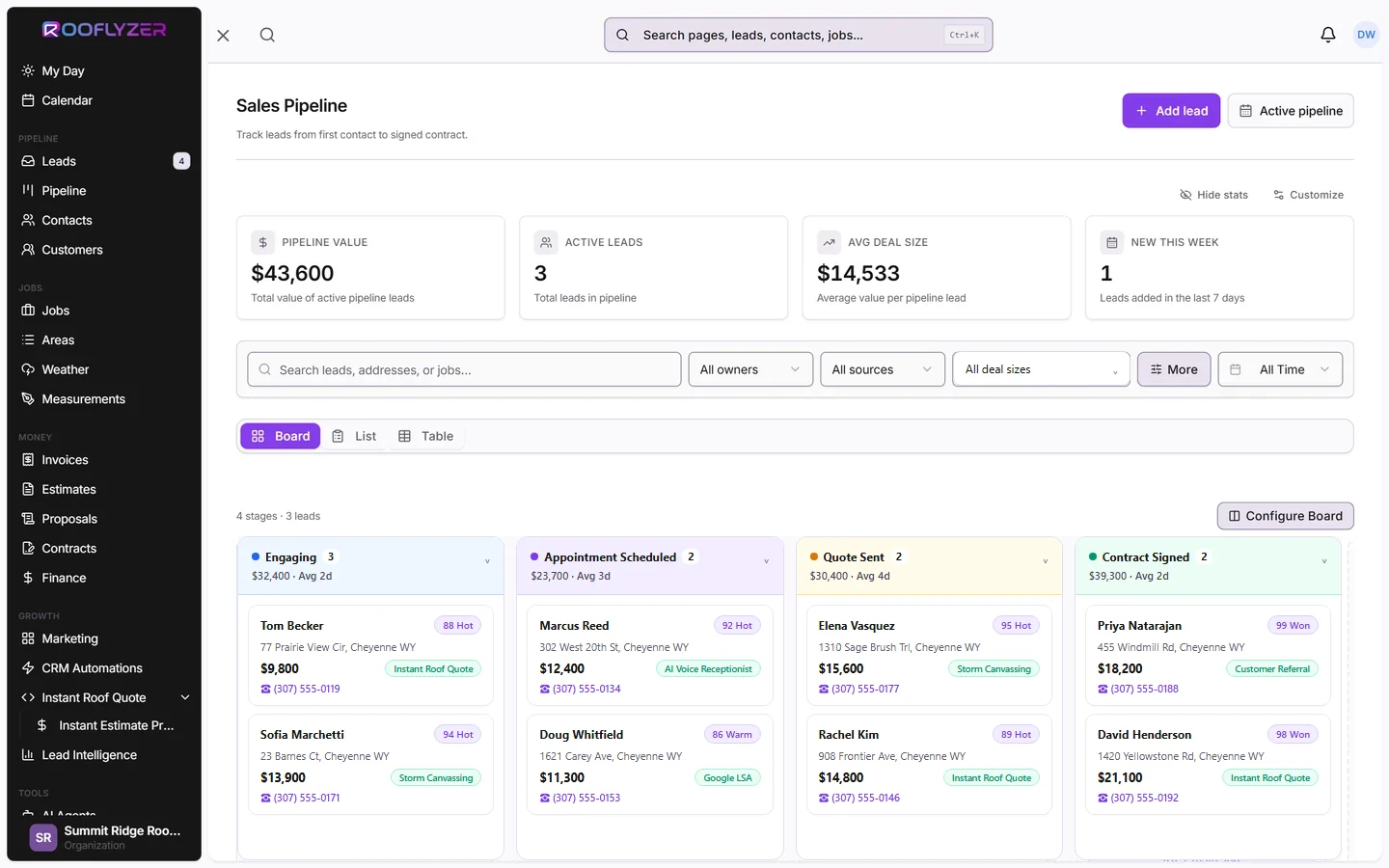Click the 86 Warm score badge
Screen dimensions: 1389x868
click(732, 735)
